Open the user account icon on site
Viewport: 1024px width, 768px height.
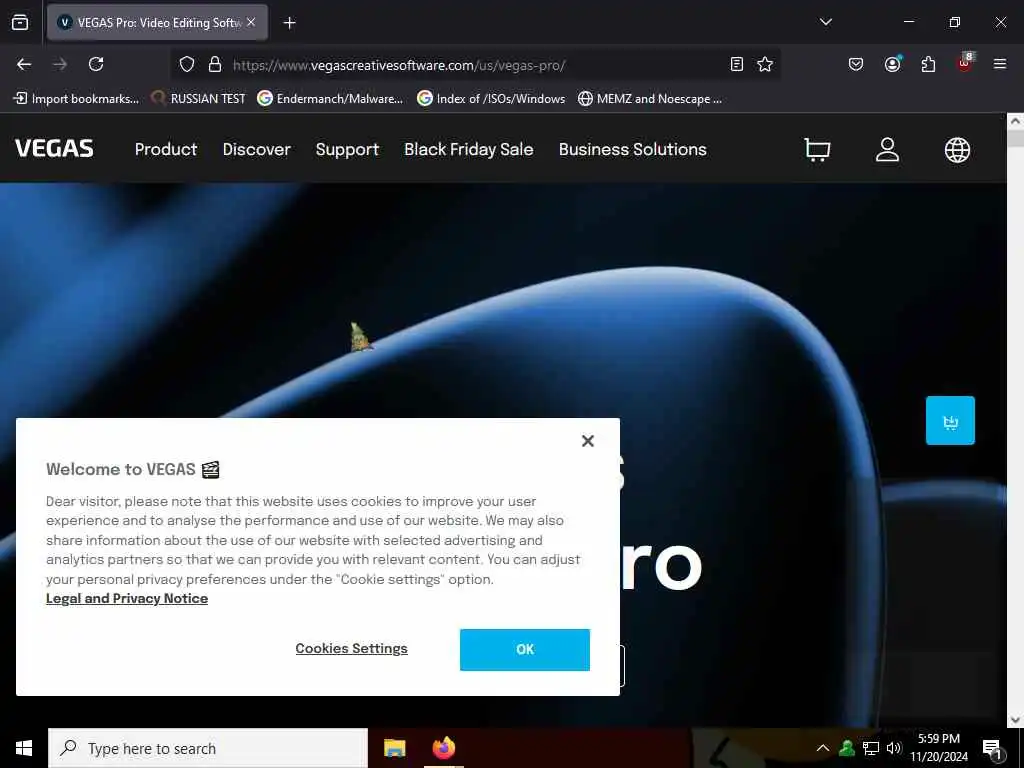[887, 150]
